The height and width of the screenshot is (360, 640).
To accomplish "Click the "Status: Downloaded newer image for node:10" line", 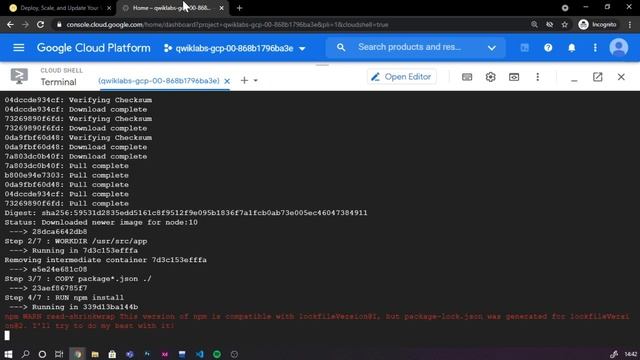I will coord(101,222).
